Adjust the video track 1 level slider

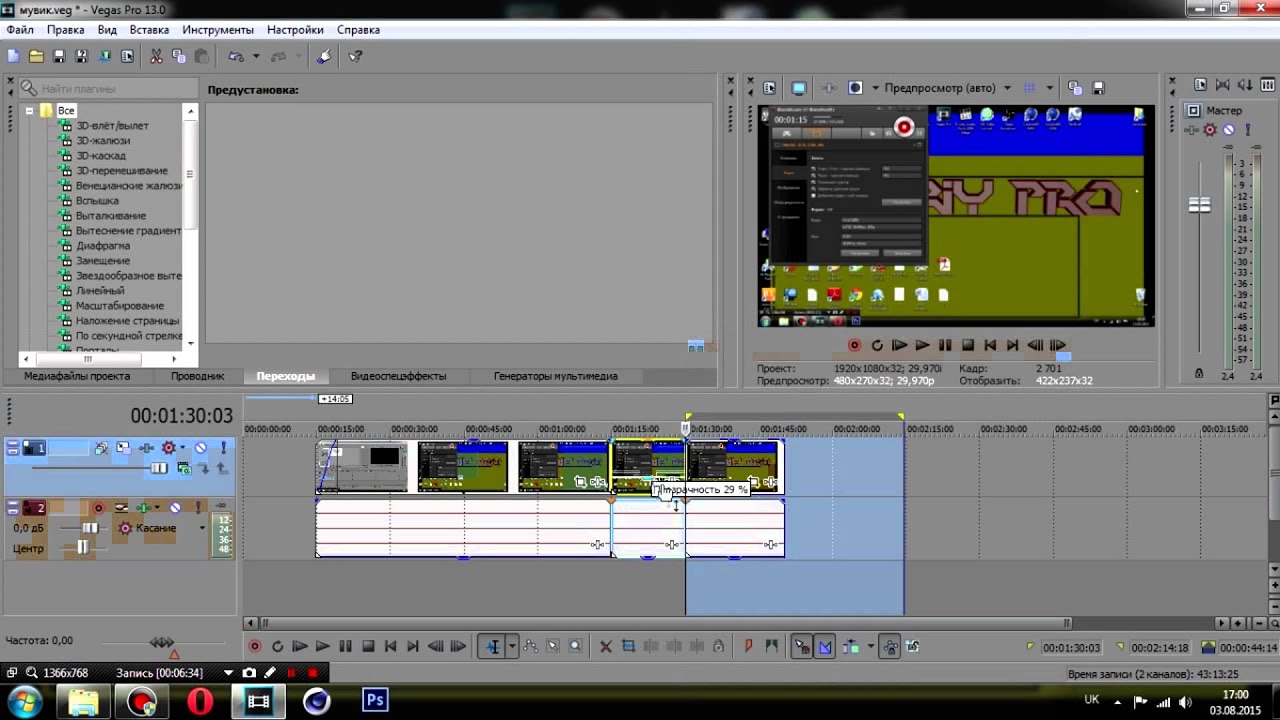coord(159,468)
